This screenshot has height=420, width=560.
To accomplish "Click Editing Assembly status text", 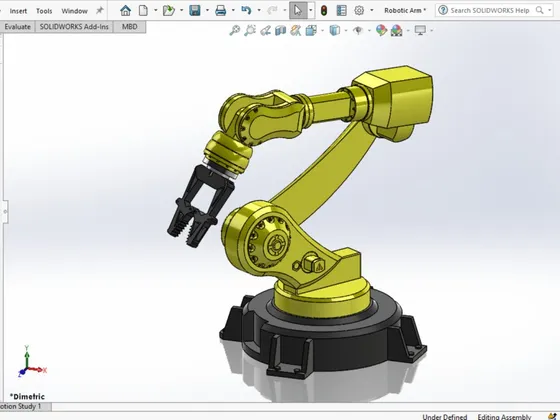I will (x=504, y=417).
